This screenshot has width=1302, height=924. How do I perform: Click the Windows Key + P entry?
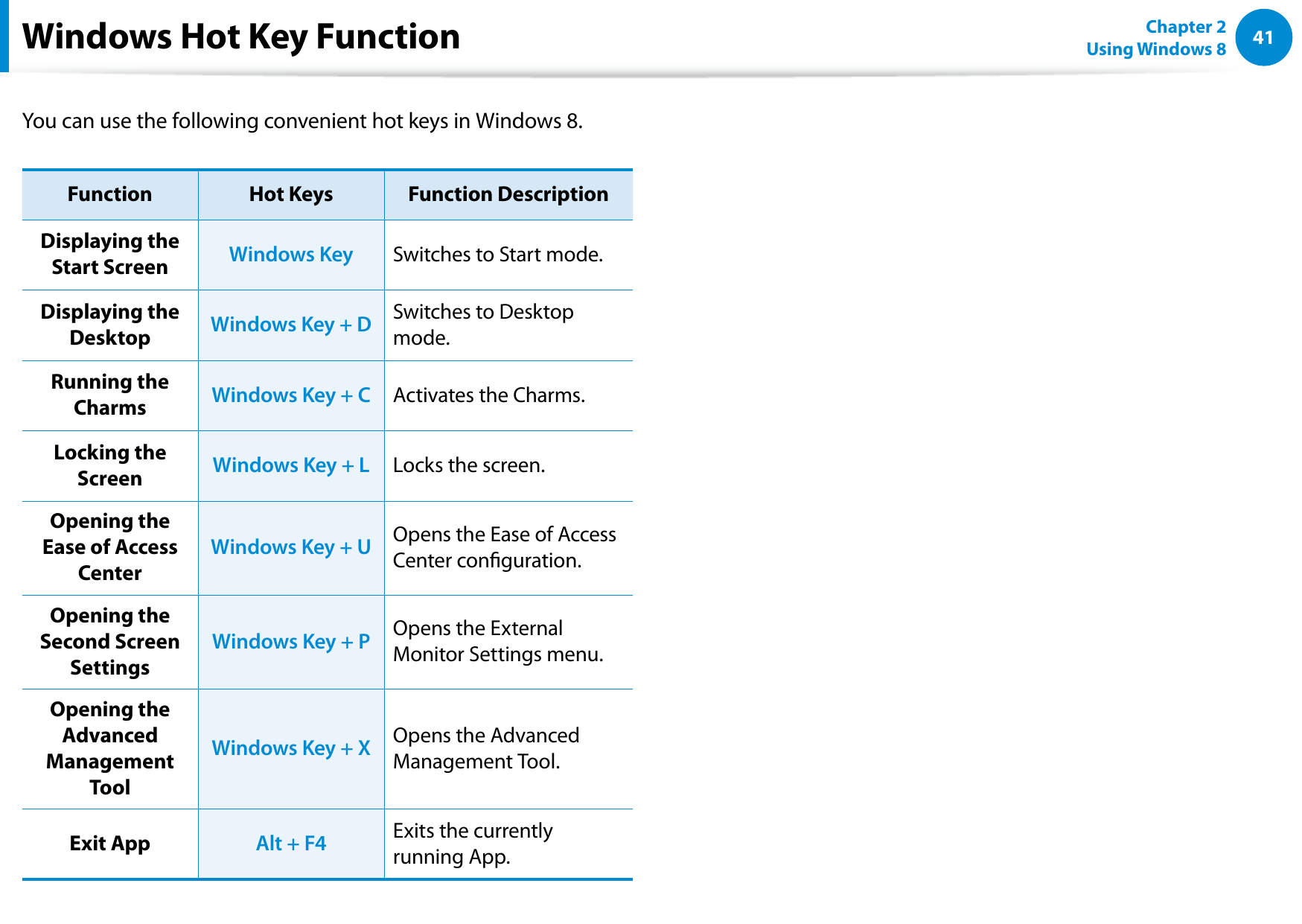pos(290,642)
